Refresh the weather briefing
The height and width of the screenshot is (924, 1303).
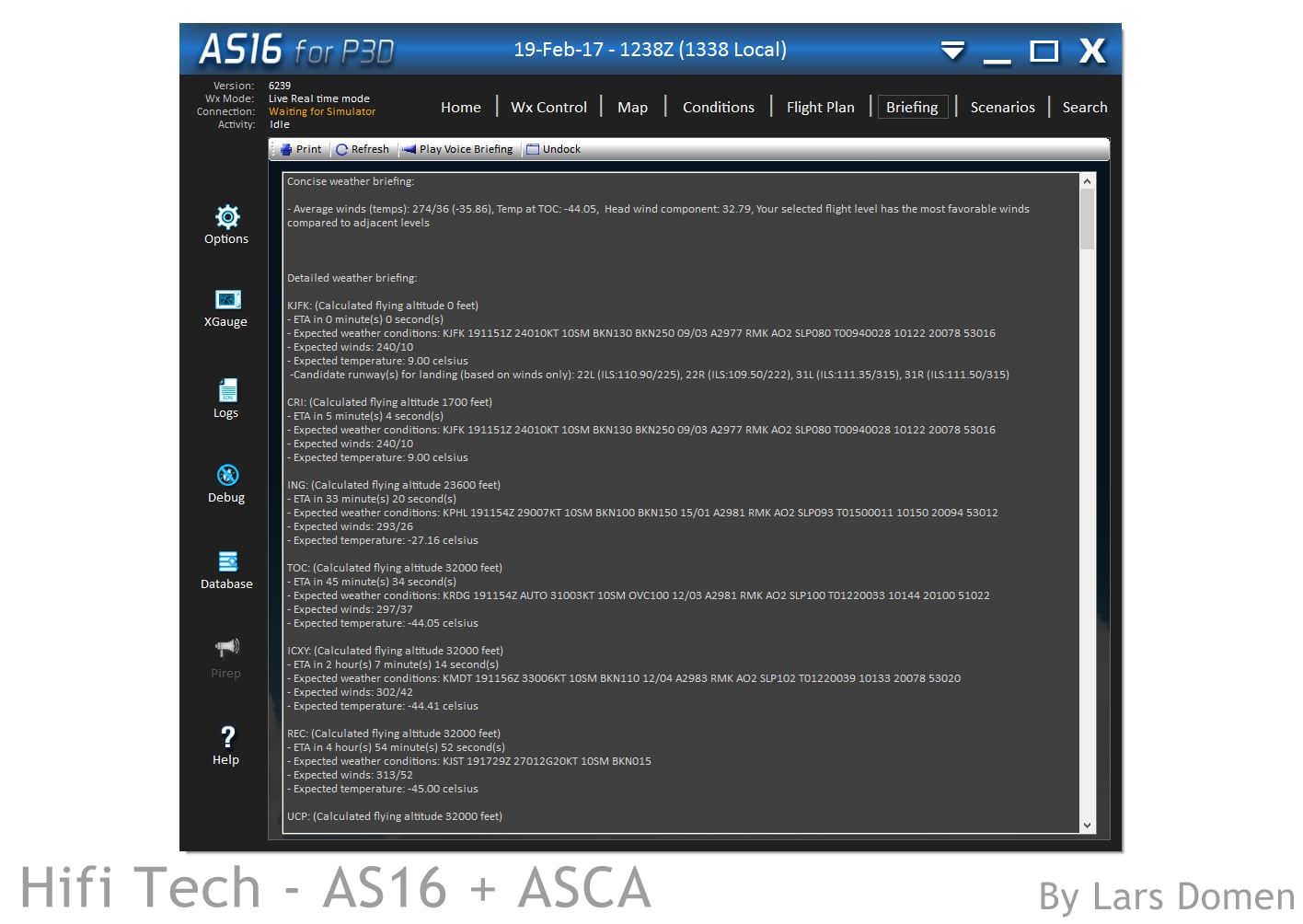[363, 149]
